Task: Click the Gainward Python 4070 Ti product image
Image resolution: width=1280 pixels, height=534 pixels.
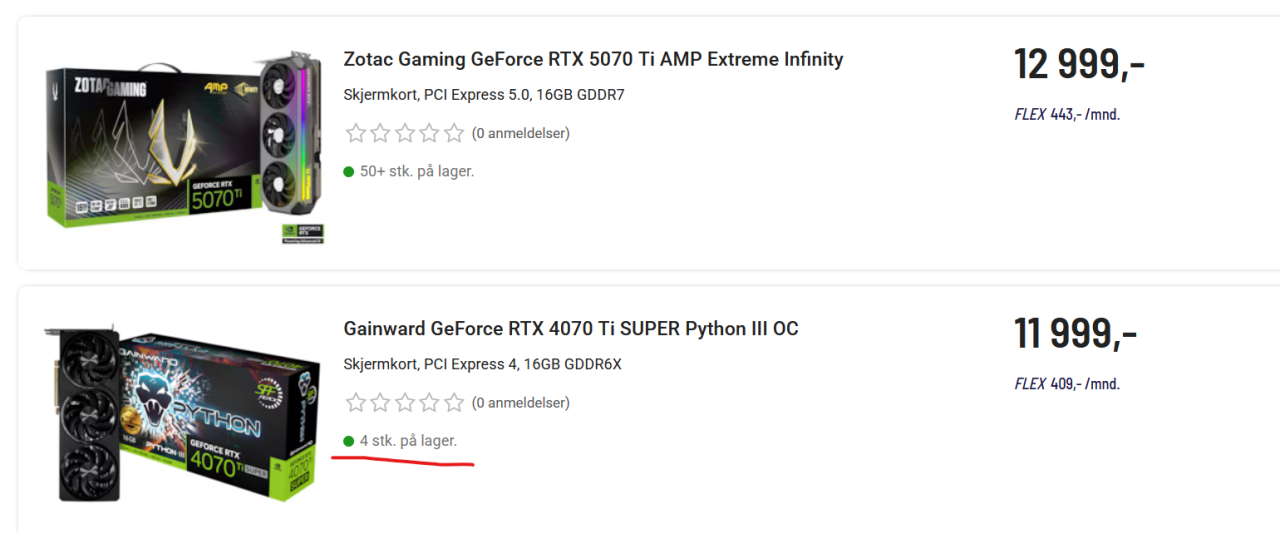Action: pos(183,410)
